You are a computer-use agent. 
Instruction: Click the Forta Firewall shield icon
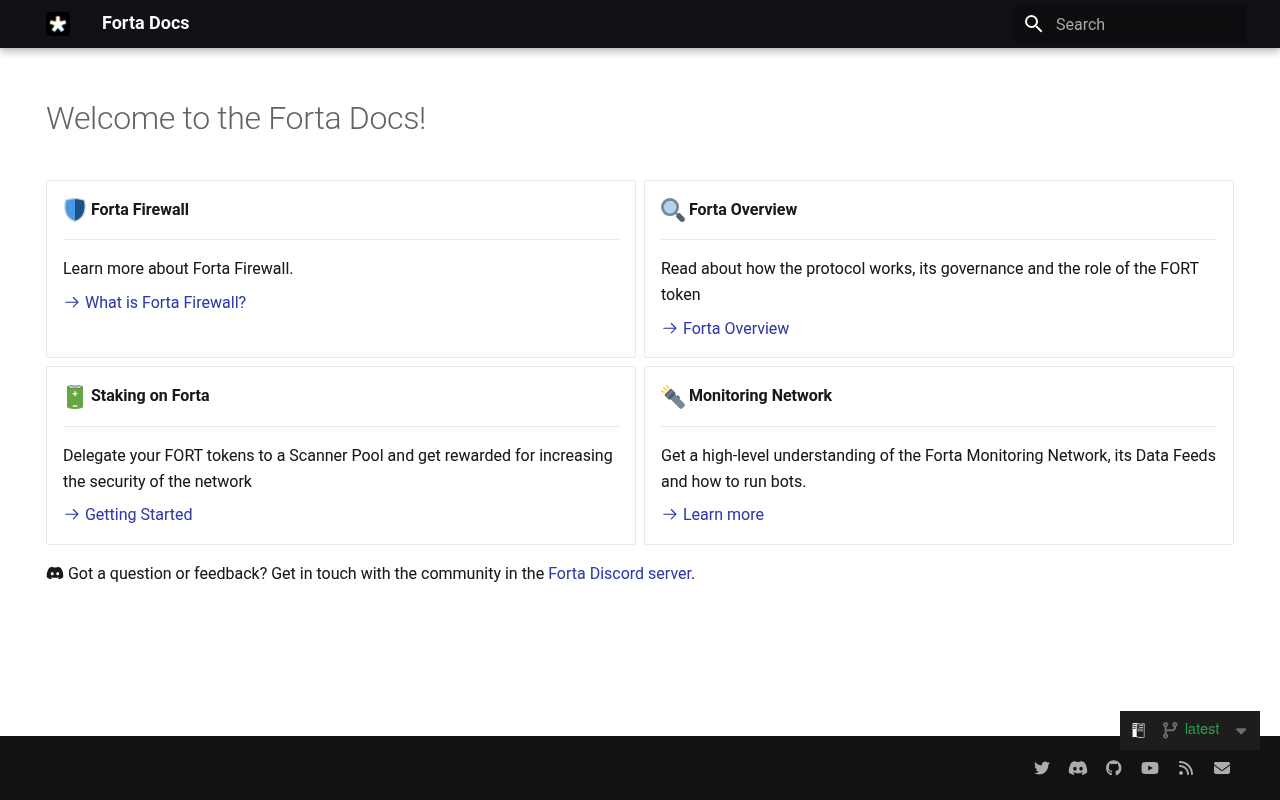click(x=75, y=209)
